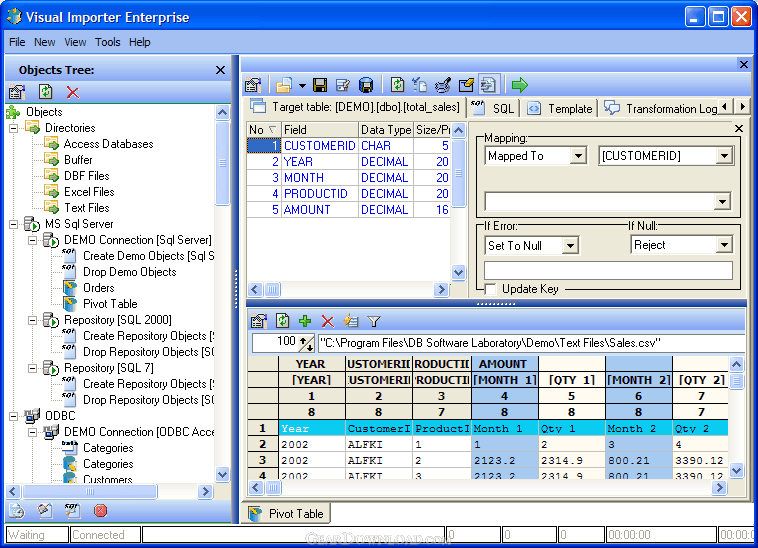The width and height of the screenshot is (758, 548).
Task: Click the wizard star icon in source toolbar
Action: pos(350,321)
